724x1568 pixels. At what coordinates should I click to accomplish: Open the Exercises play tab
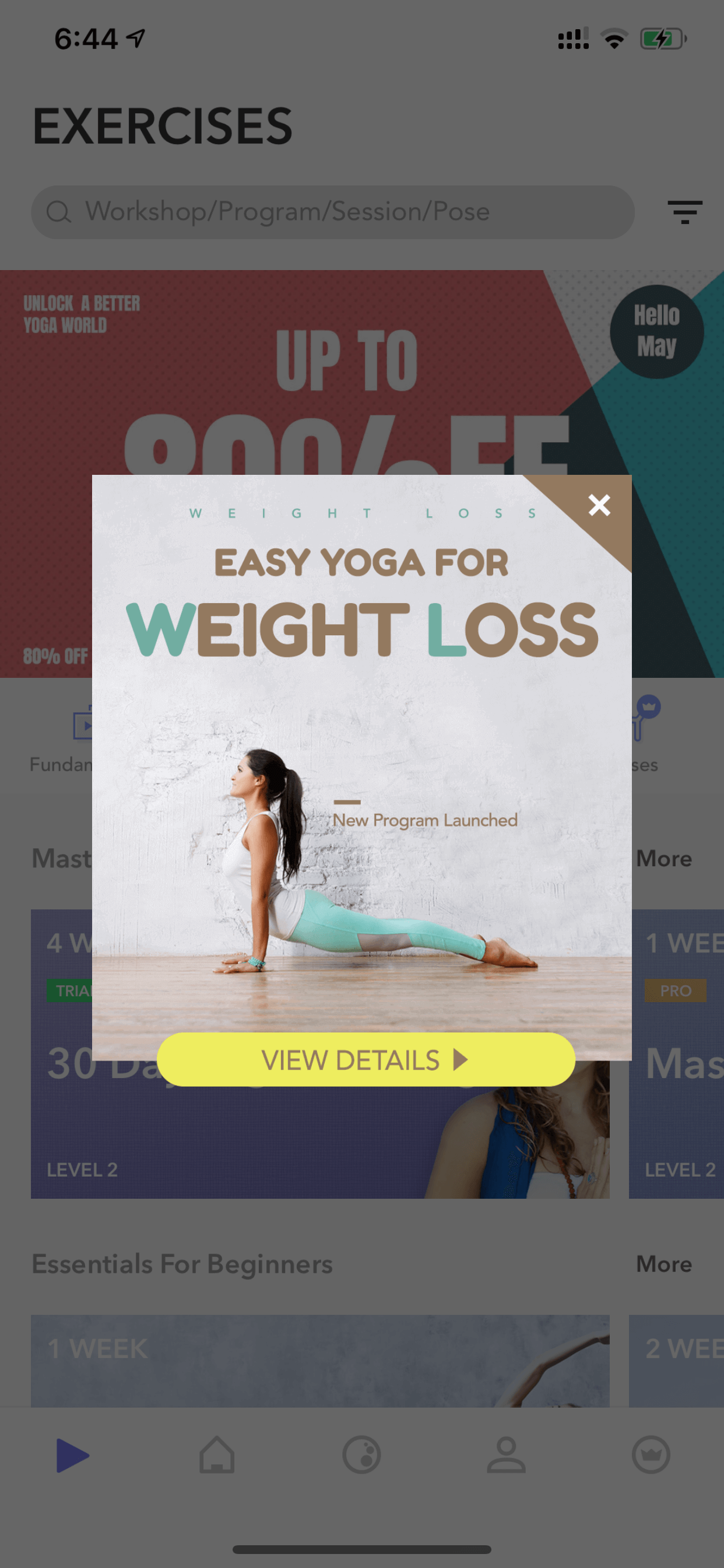(x=72, y=1455)
